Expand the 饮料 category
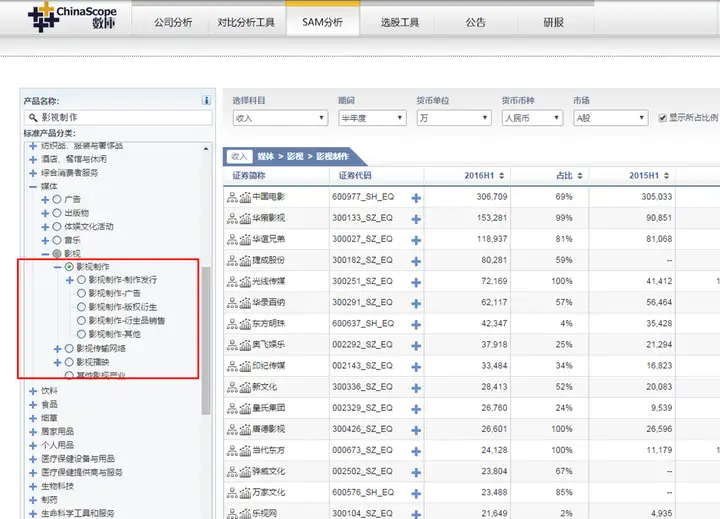This screenshot has width=720, height=519. tap(33, 391)
